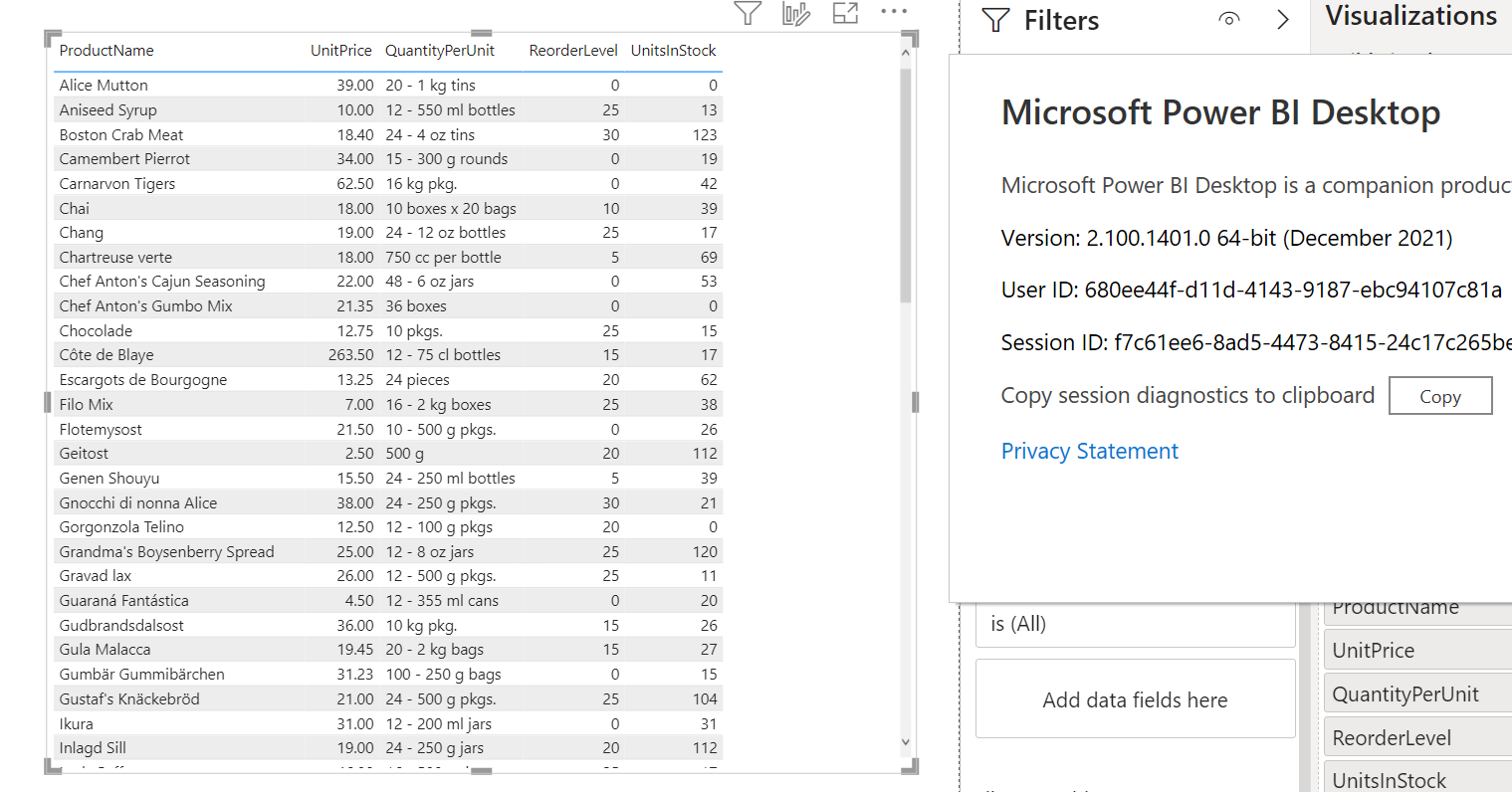The width and height of the screenshot is (1512, 792).
Task: Click the Visualizations pane title
Action: (x=1410, y=16)
